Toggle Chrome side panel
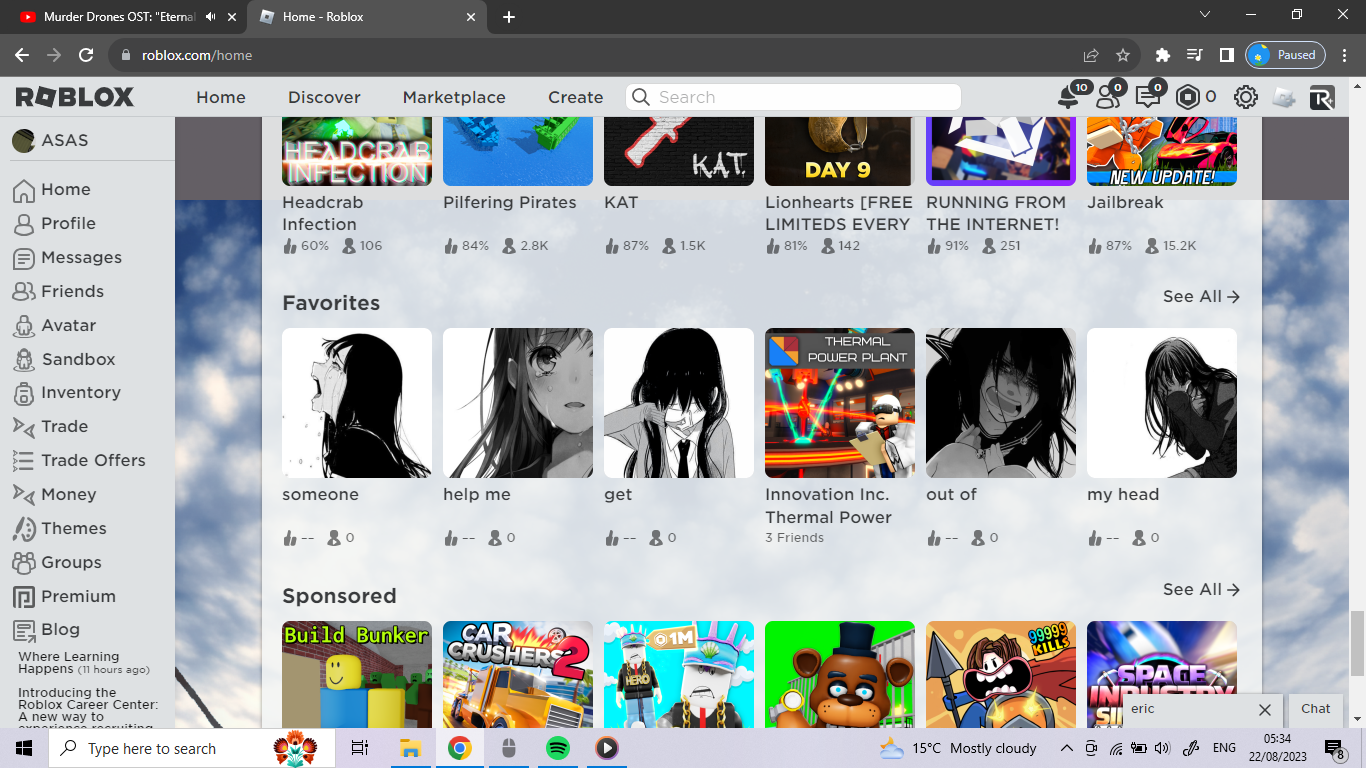1366x768 pixels. tap(1226, 55)
